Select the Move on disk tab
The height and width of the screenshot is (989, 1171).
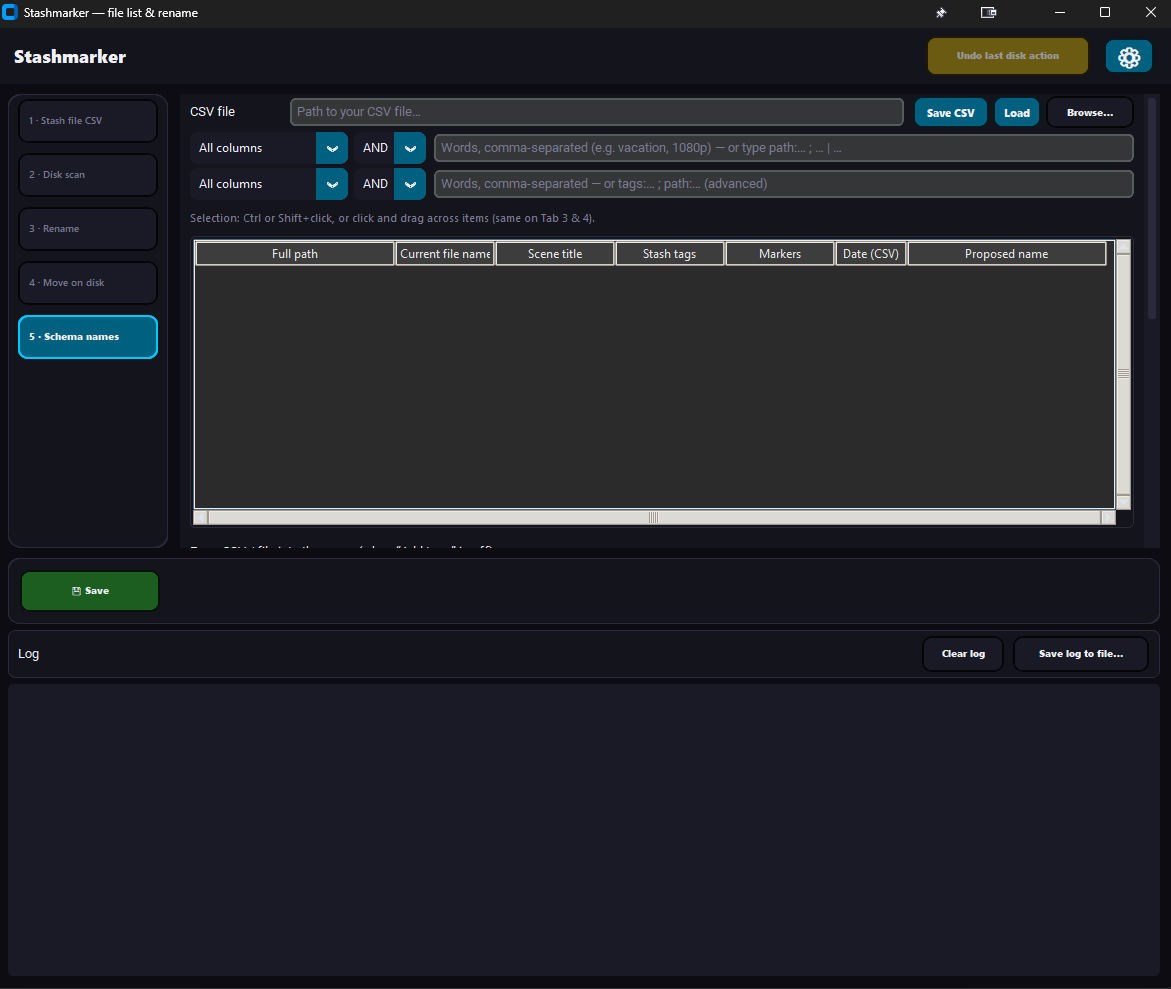click(88, 283)
